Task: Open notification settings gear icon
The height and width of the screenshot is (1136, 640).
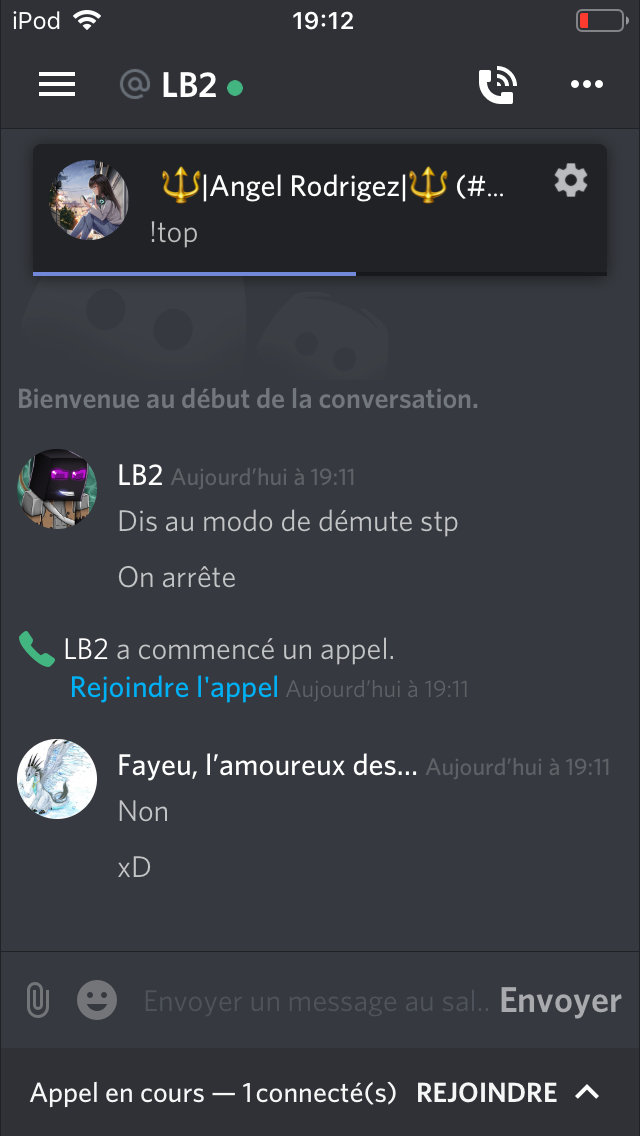Action: coord(571,180)
